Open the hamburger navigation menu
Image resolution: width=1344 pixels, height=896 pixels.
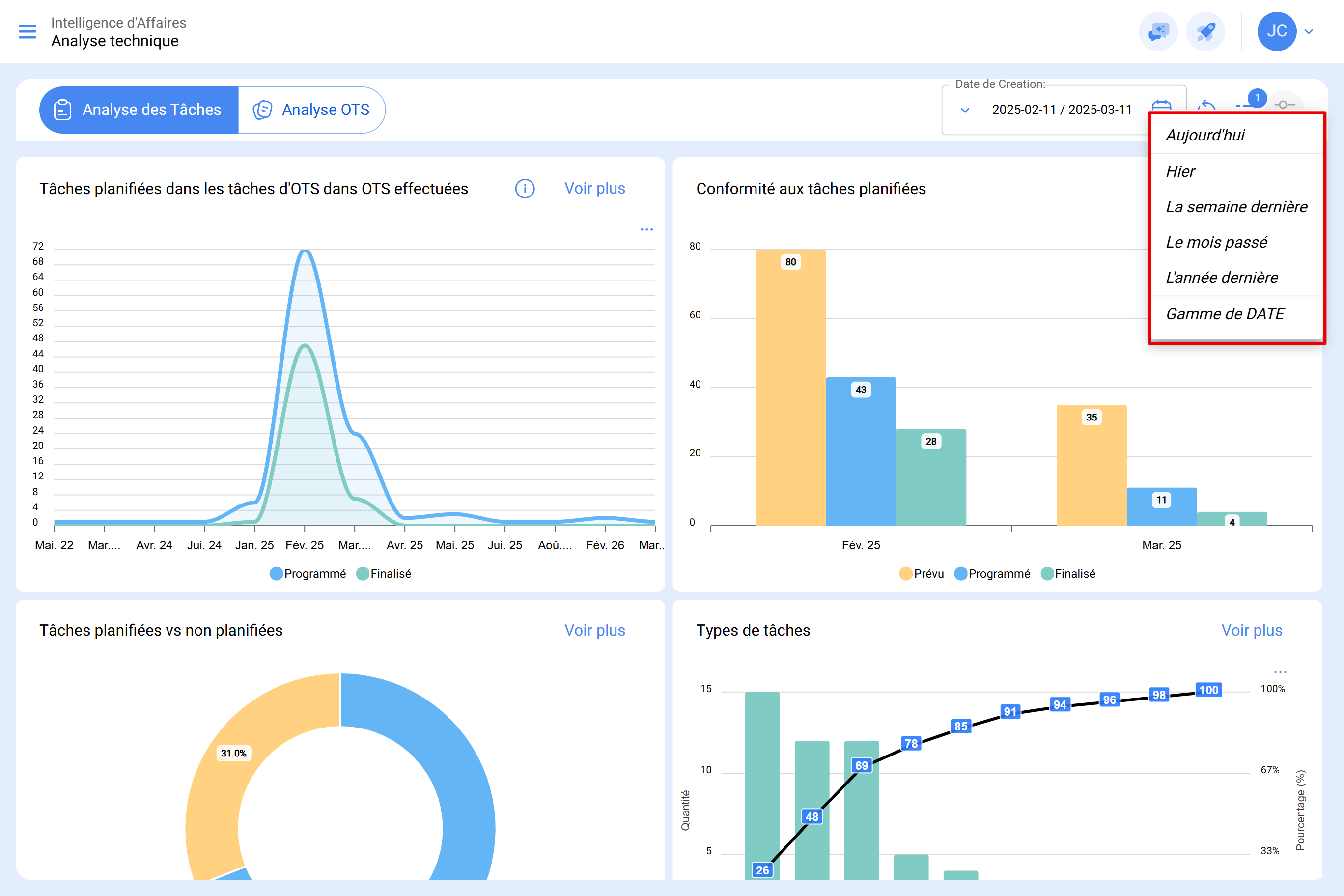coord(28,31)
